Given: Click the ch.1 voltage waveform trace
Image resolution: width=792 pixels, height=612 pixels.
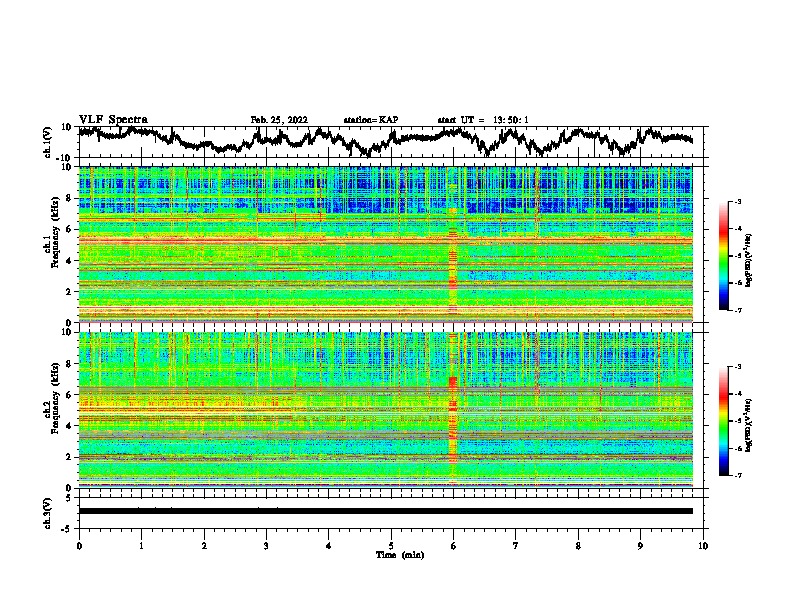Looking at the screenshot, I should coord(385,141).
